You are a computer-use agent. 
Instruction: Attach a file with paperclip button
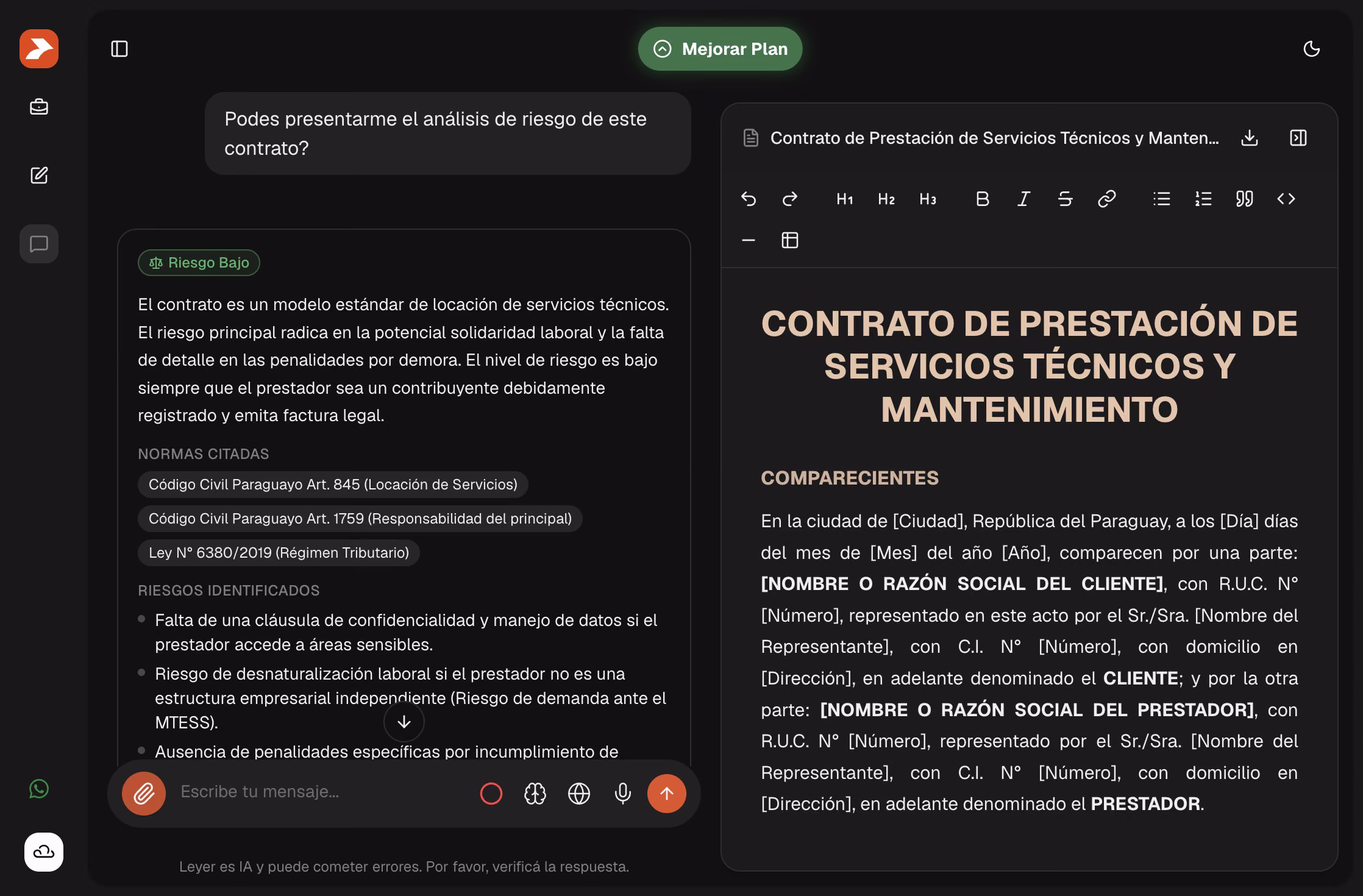[x=144, y=794]
